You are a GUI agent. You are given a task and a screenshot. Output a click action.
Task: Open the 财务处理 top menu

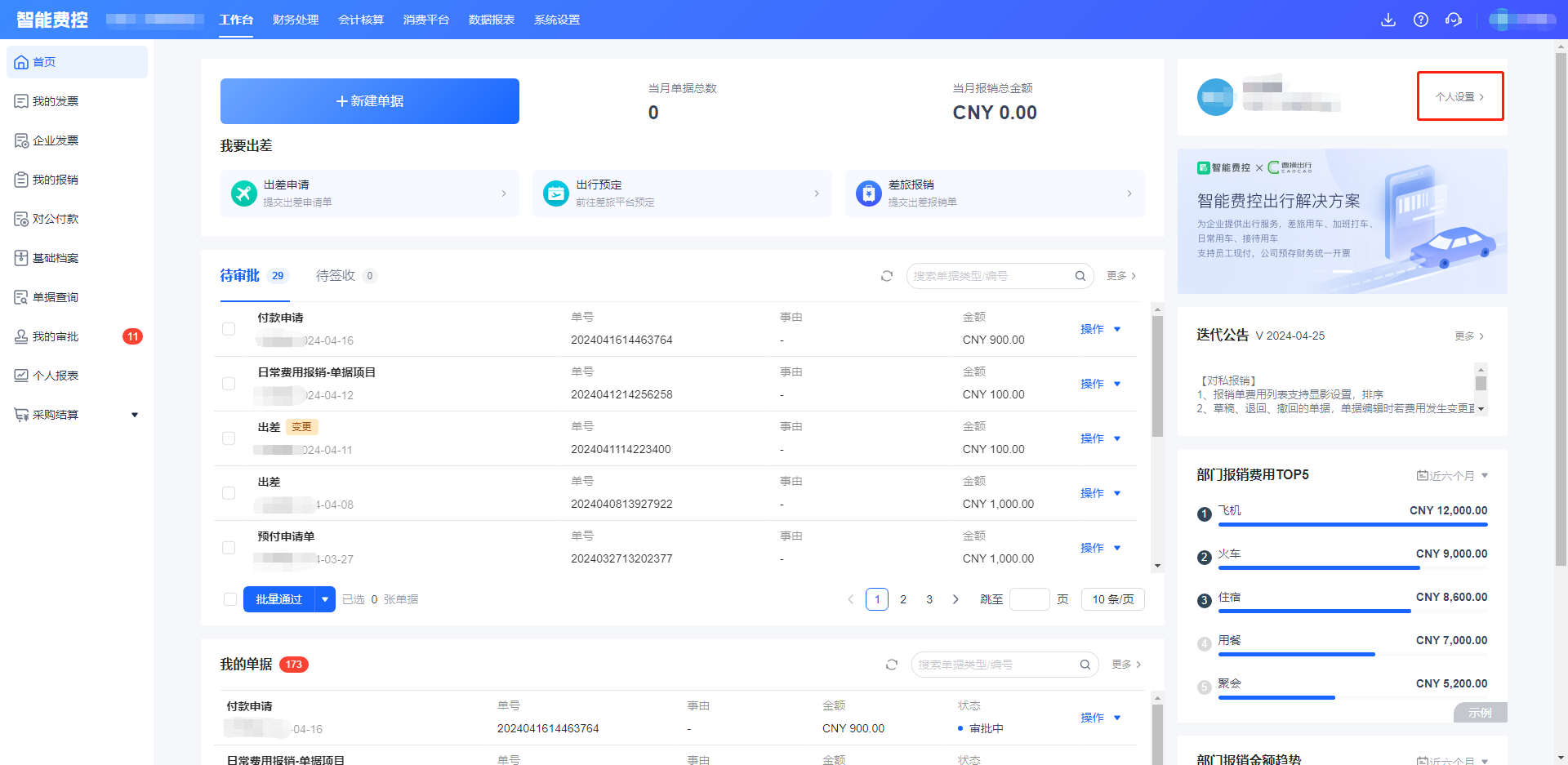click(x=296, y=20)
